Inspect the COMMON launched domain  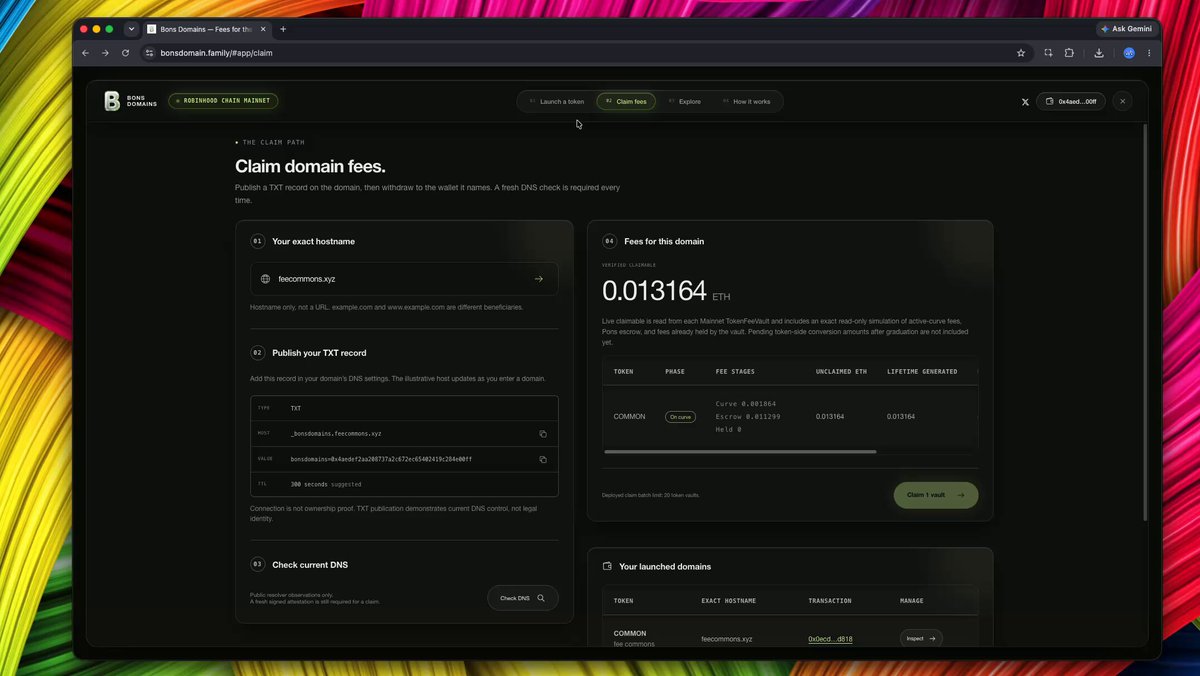coord(921,638)
